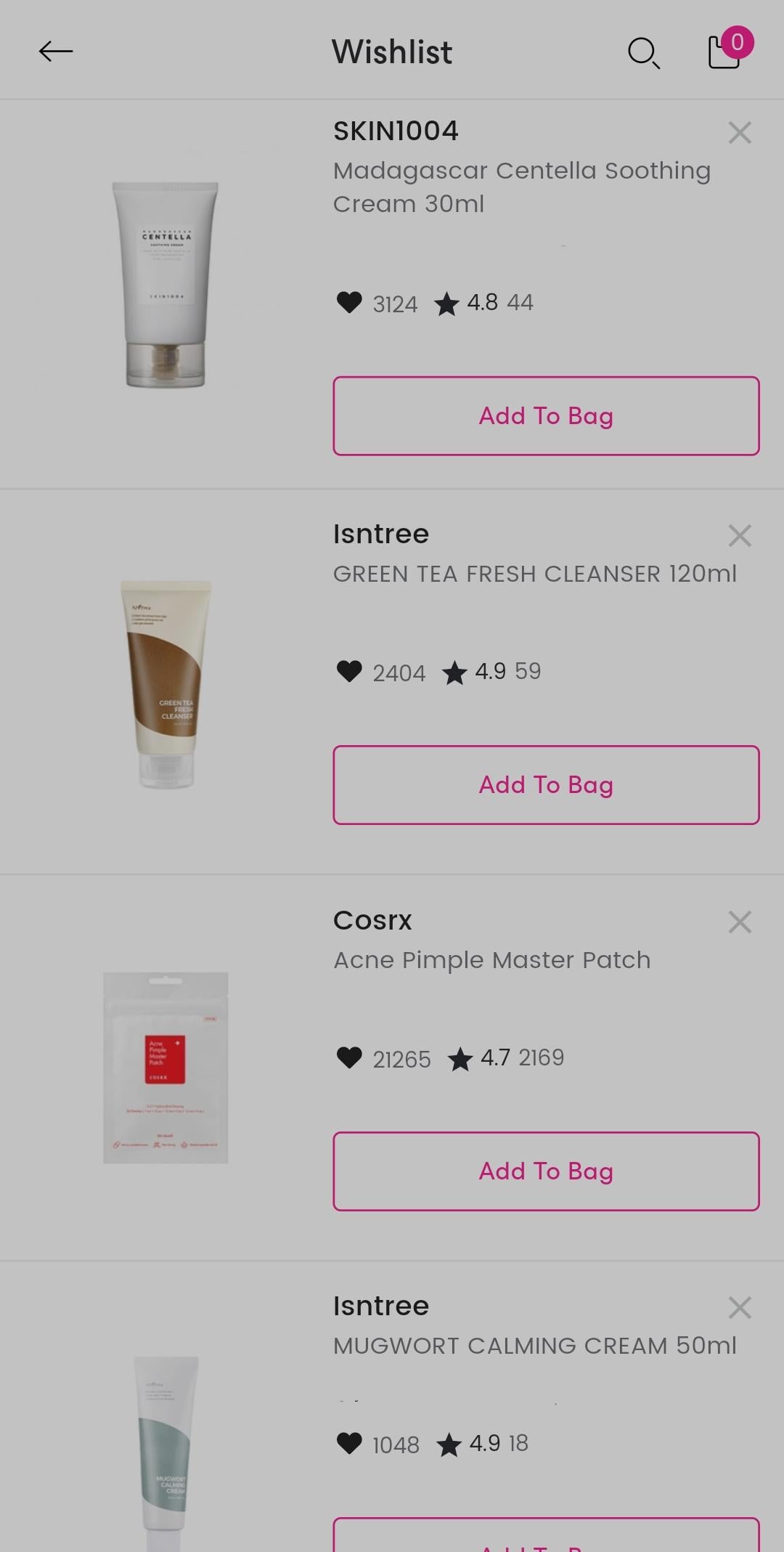
Task: Tap the heart icon next to 1048
Action: [349, 1443]
